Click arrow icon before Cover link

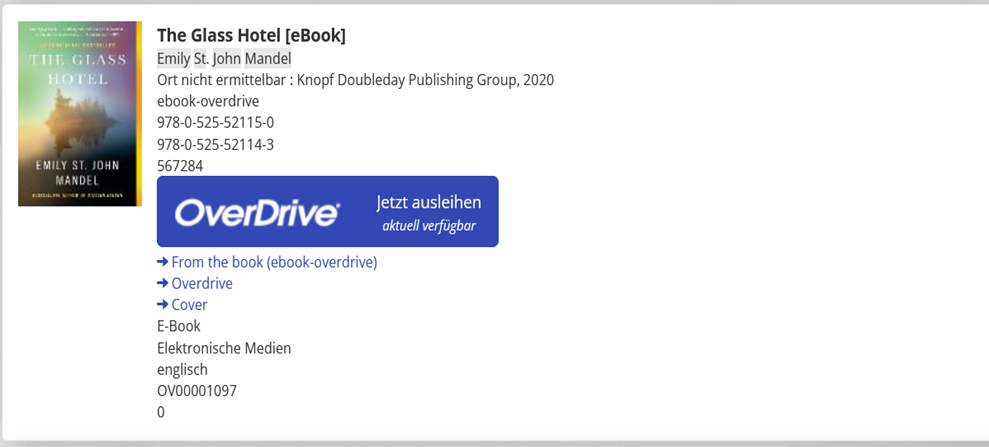(163, 305)
